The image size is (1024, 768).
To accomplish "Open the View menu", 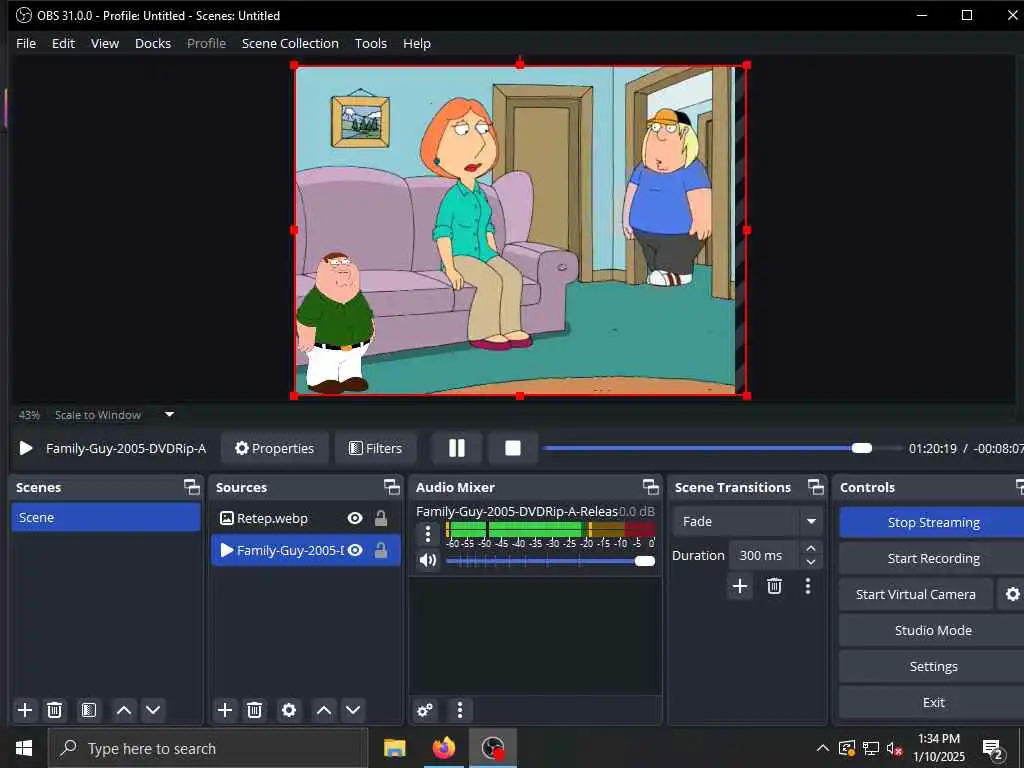I will point(104,43).
